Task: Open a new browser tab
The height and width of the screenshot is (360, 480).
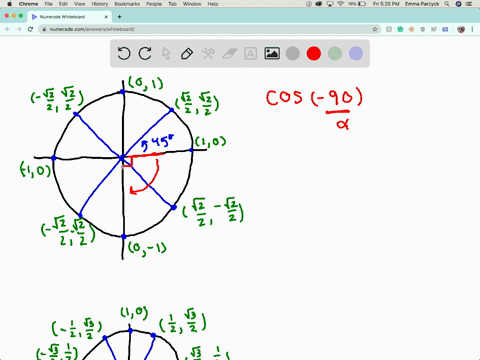Action: coord(119,17)
